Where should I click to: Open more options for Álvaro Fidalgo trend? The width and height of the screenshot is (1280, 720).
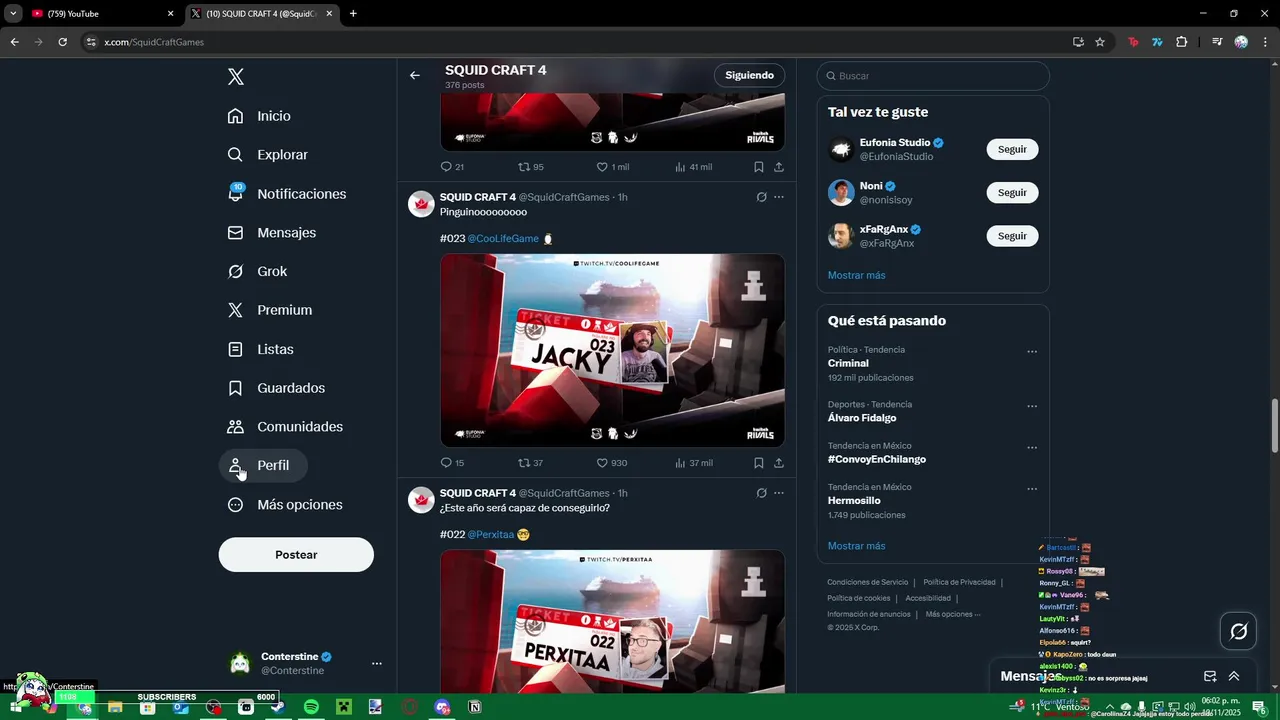(x=1032, y=407)
